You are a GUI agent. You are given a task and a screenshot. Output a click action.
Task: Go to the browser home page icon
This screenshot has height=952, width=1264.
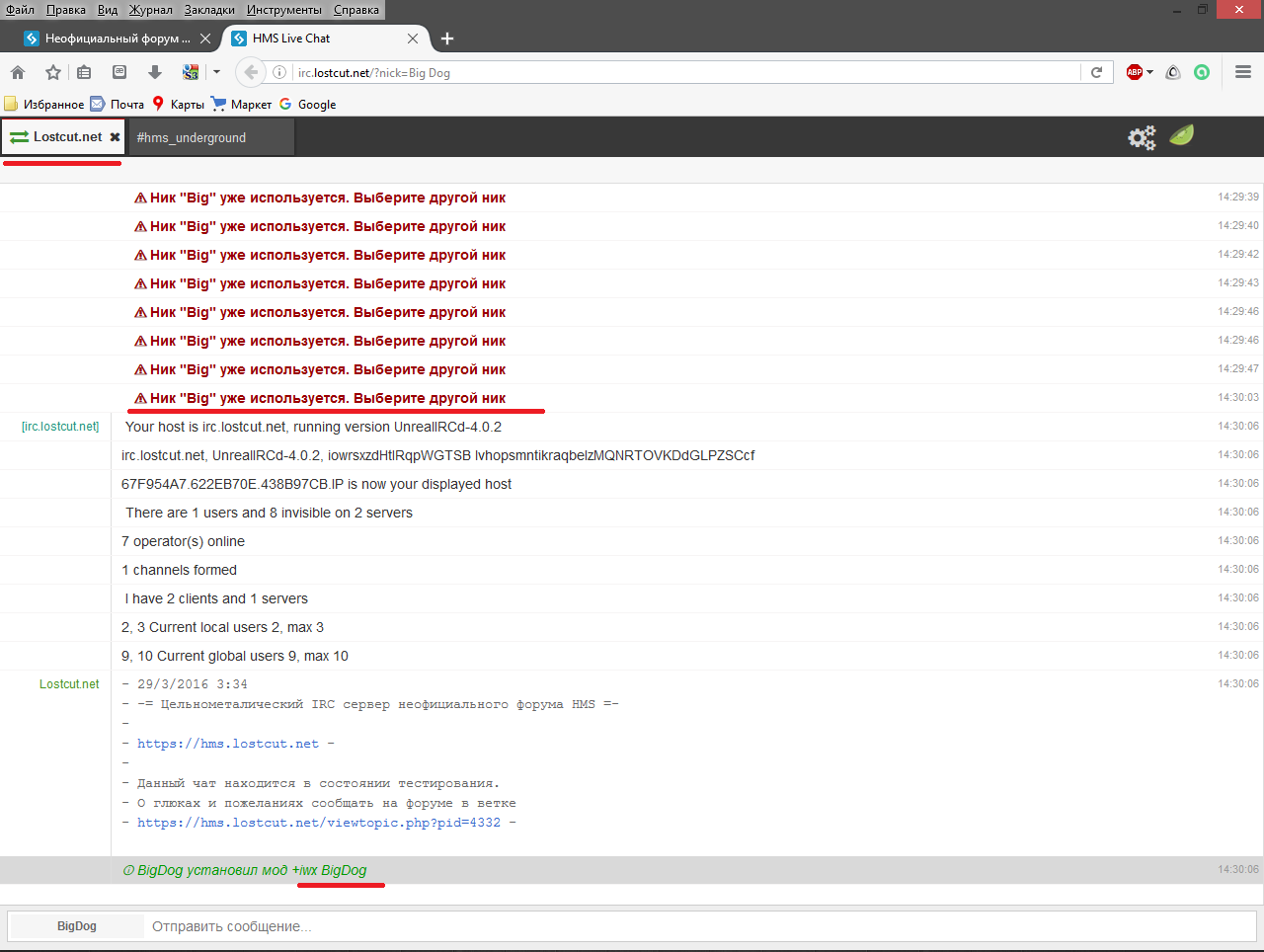point(18,72)
